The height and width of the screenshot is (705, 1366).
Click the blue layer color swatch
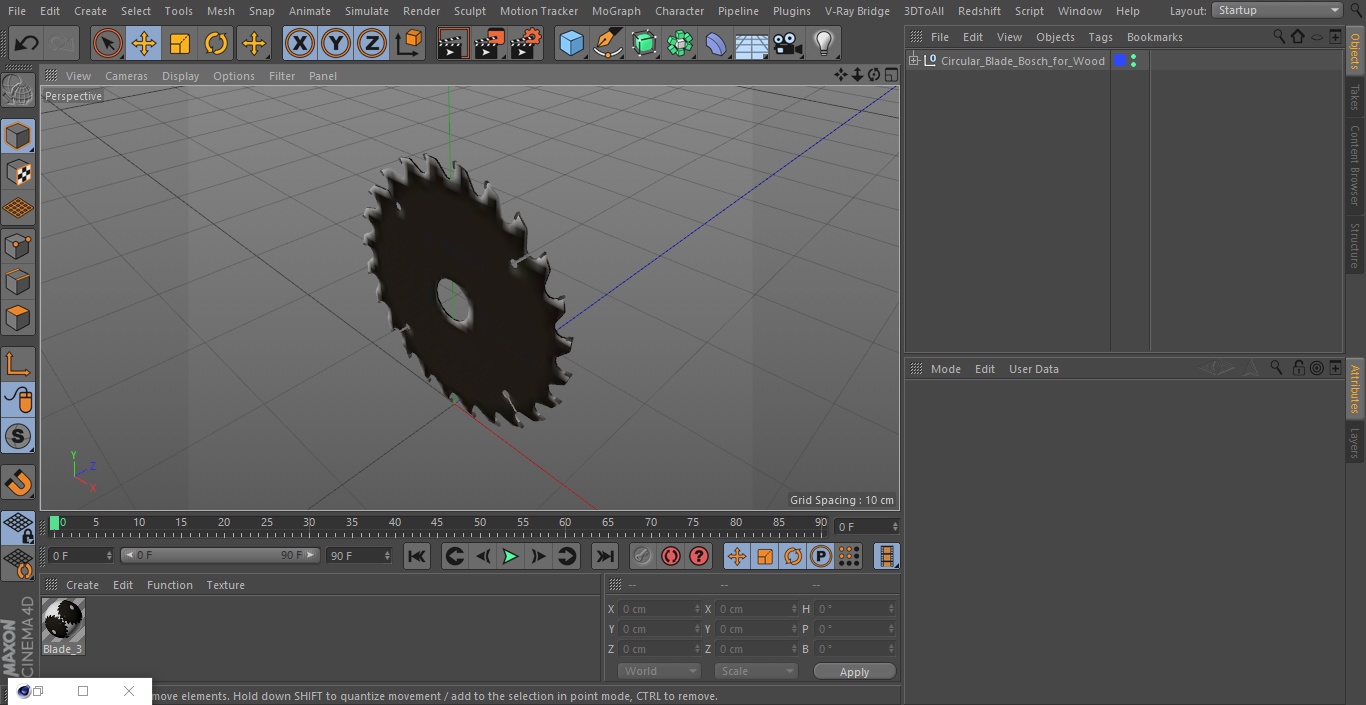(1120, 61)
